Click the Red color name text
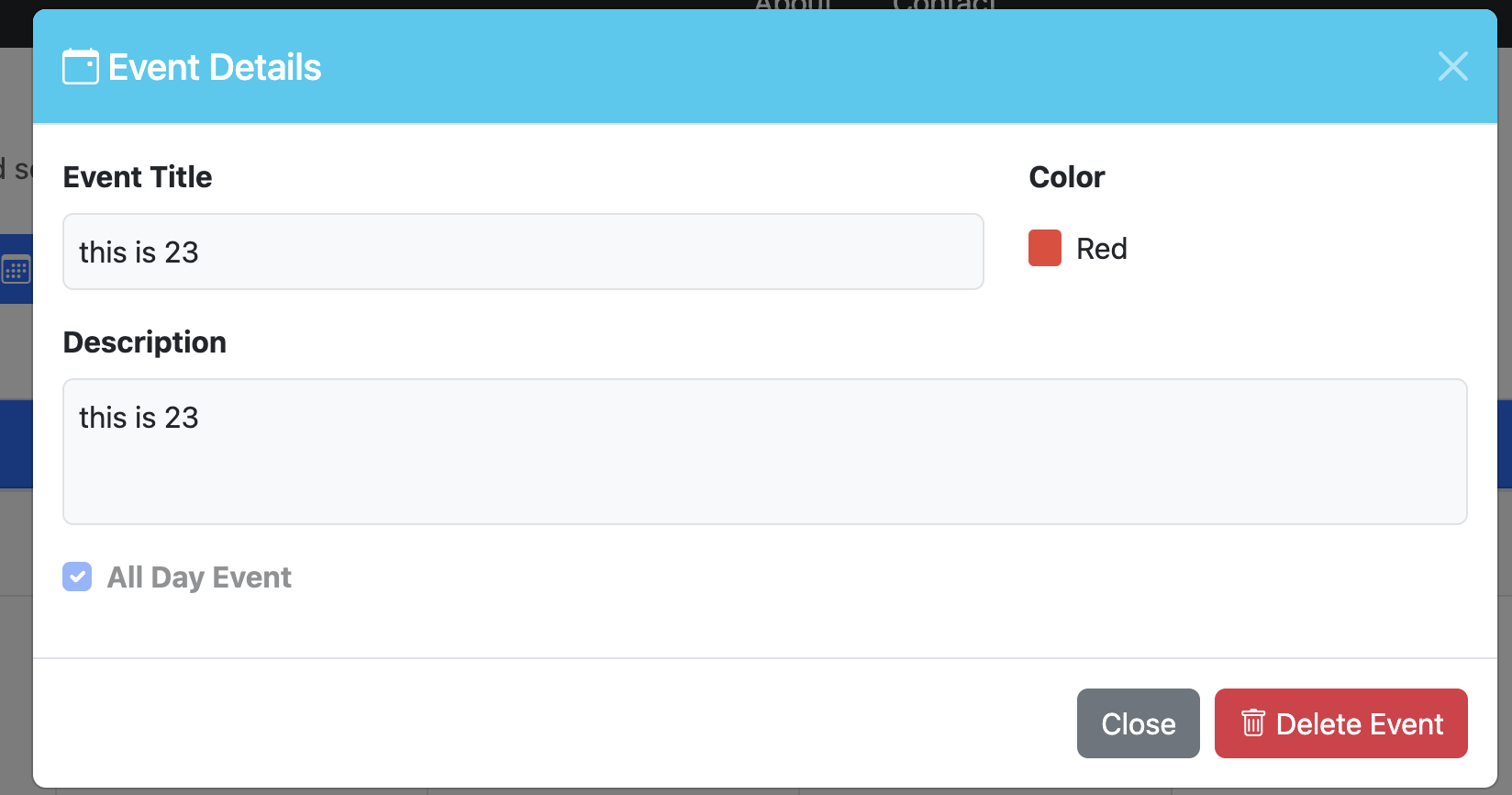Image resolution: width=1512 pixels, height=795 pixels. pos(1101,249)
